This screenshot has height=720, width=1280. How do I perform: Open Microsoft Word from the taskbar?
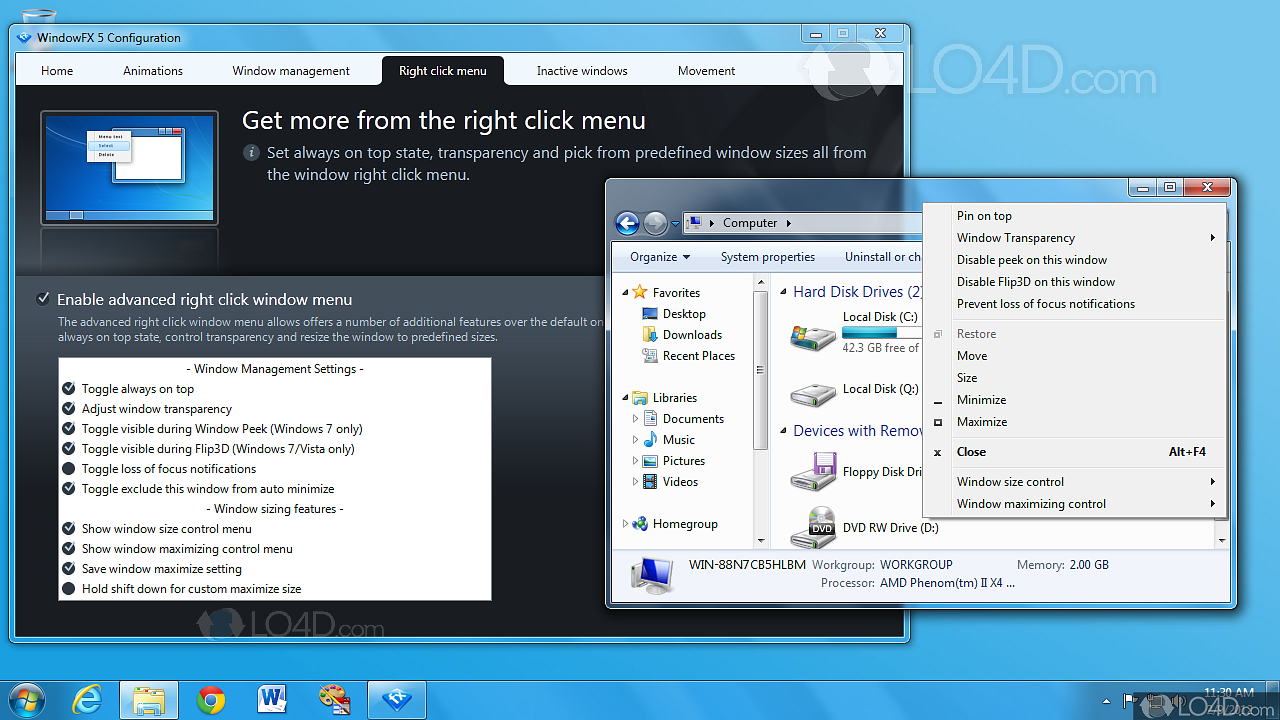pos(272,700)
